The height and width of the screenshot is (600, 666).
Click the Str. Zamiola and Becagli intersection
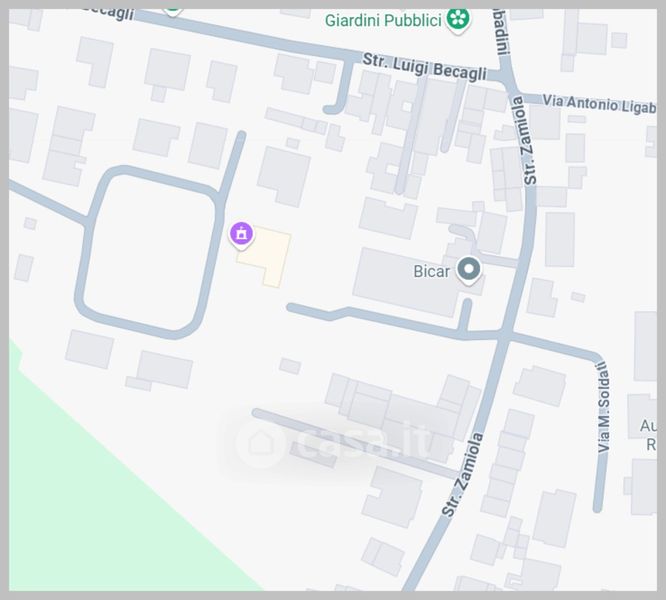tap(506, 77)
